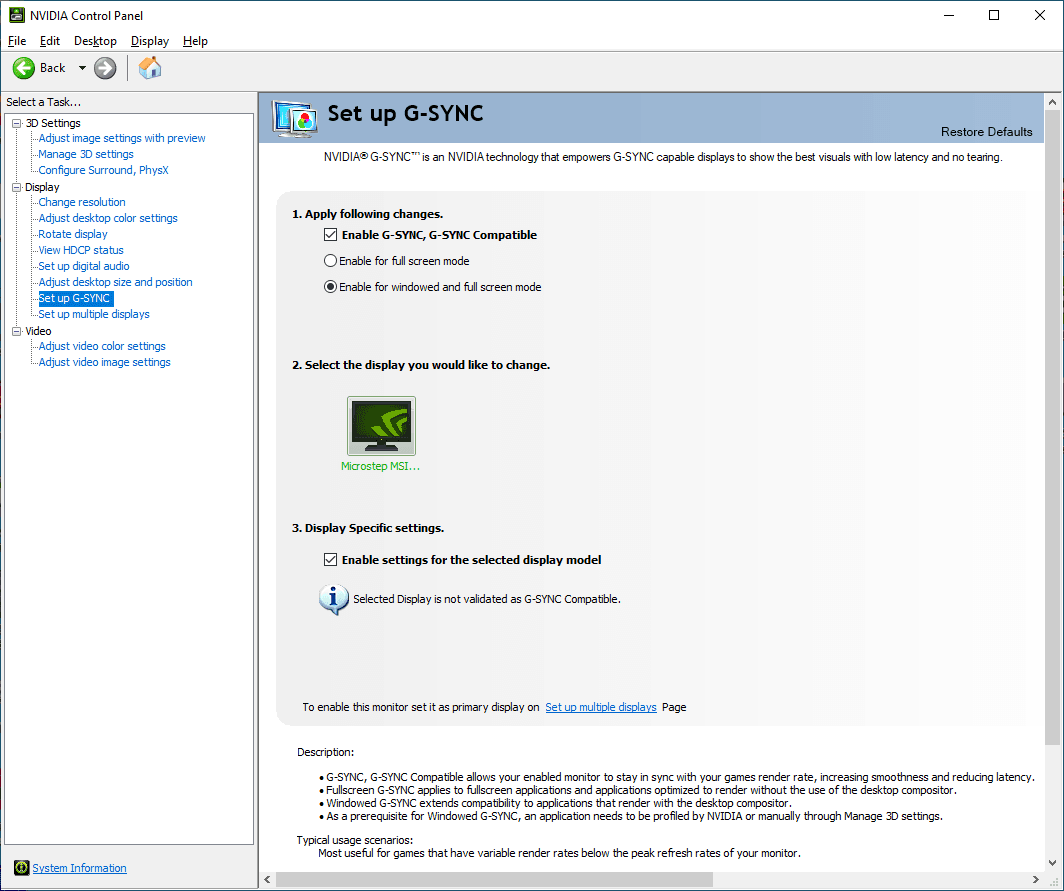Select Enable for full screen mode
The width and height of the screenshot is (1064, 891).
[x=330, y=261]
